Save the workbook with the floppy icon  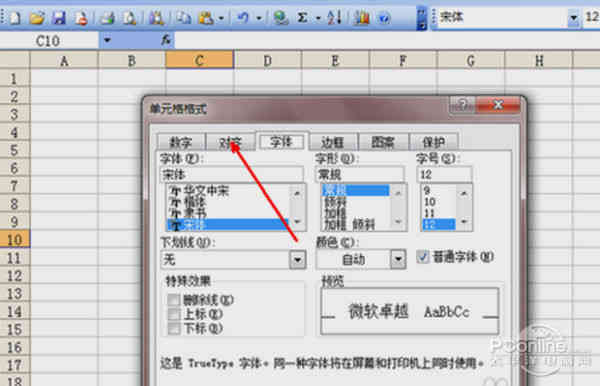click(59, 18)
